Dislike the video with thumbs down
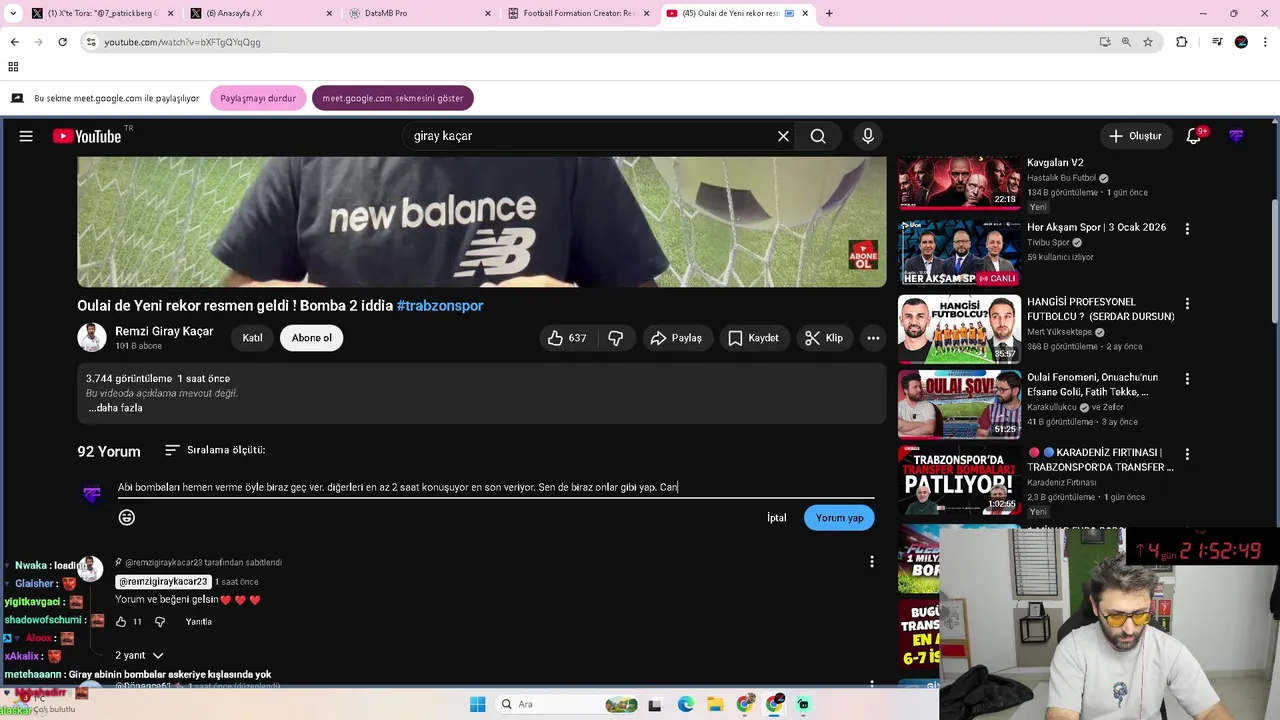Viewport: 1280px width, 720px height. pos(616,338)
